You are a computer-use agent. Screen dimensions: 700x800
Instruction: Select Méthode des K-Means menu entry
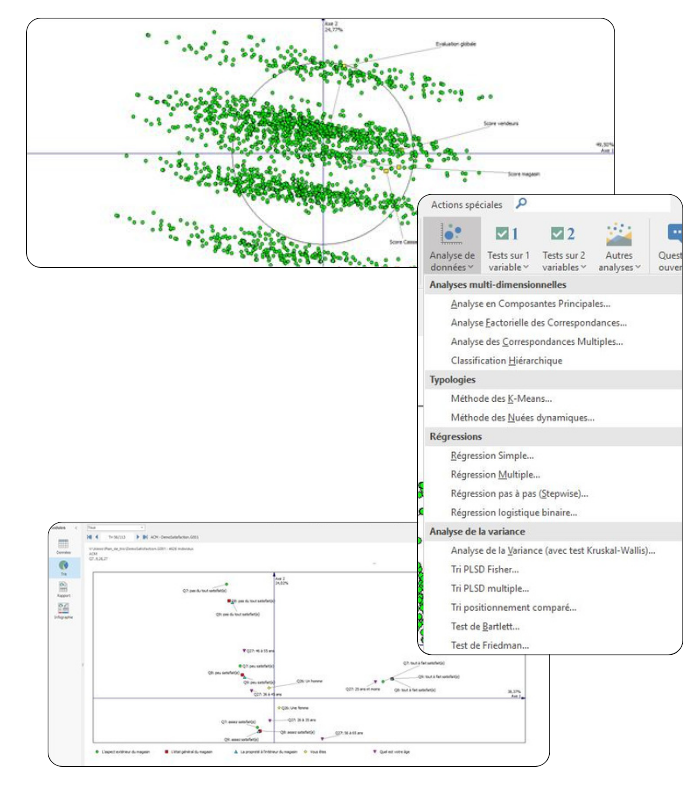[501, 399]
